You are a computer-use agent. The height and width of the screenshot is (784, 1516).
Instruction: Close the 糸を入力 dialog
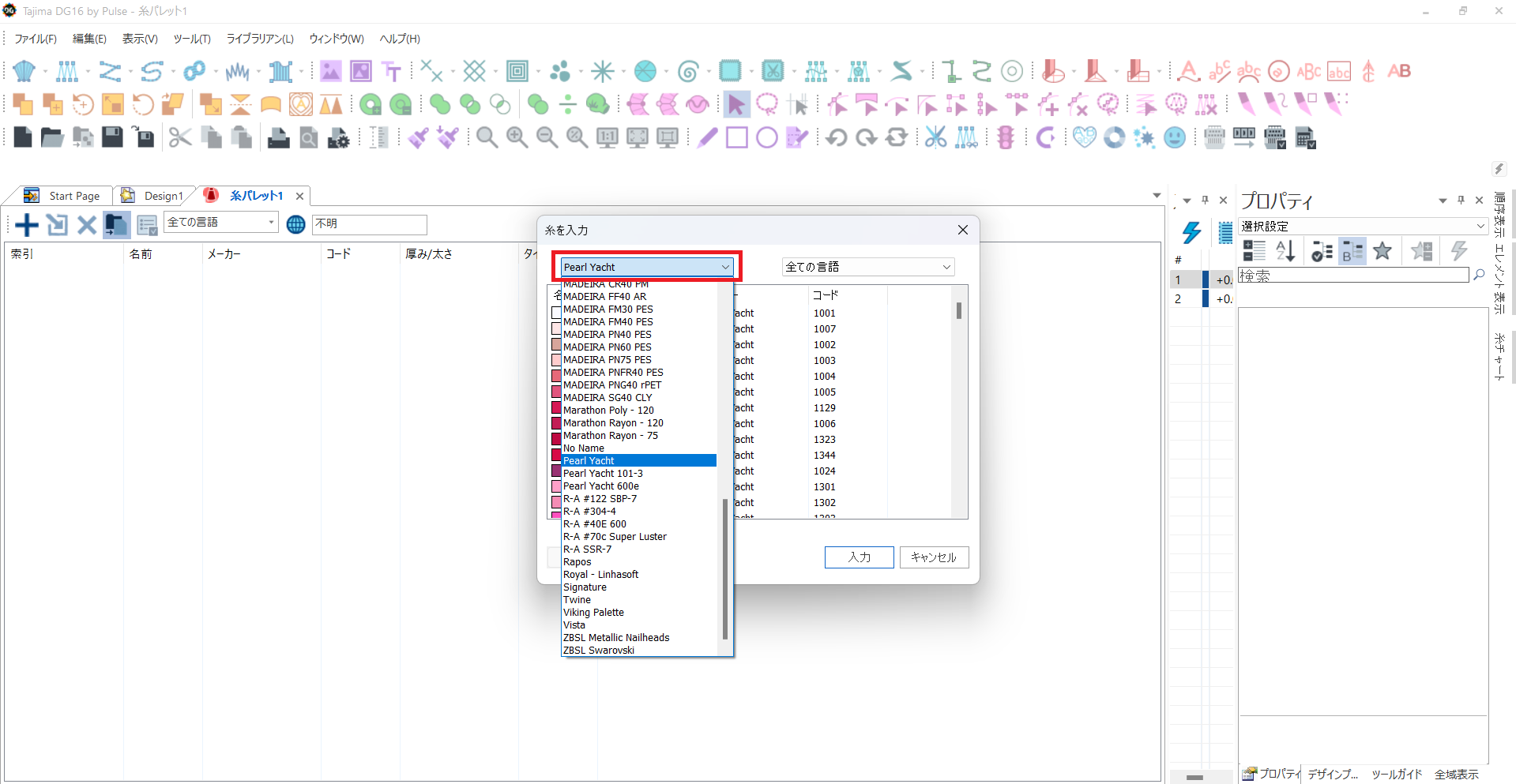coord(962,230)
